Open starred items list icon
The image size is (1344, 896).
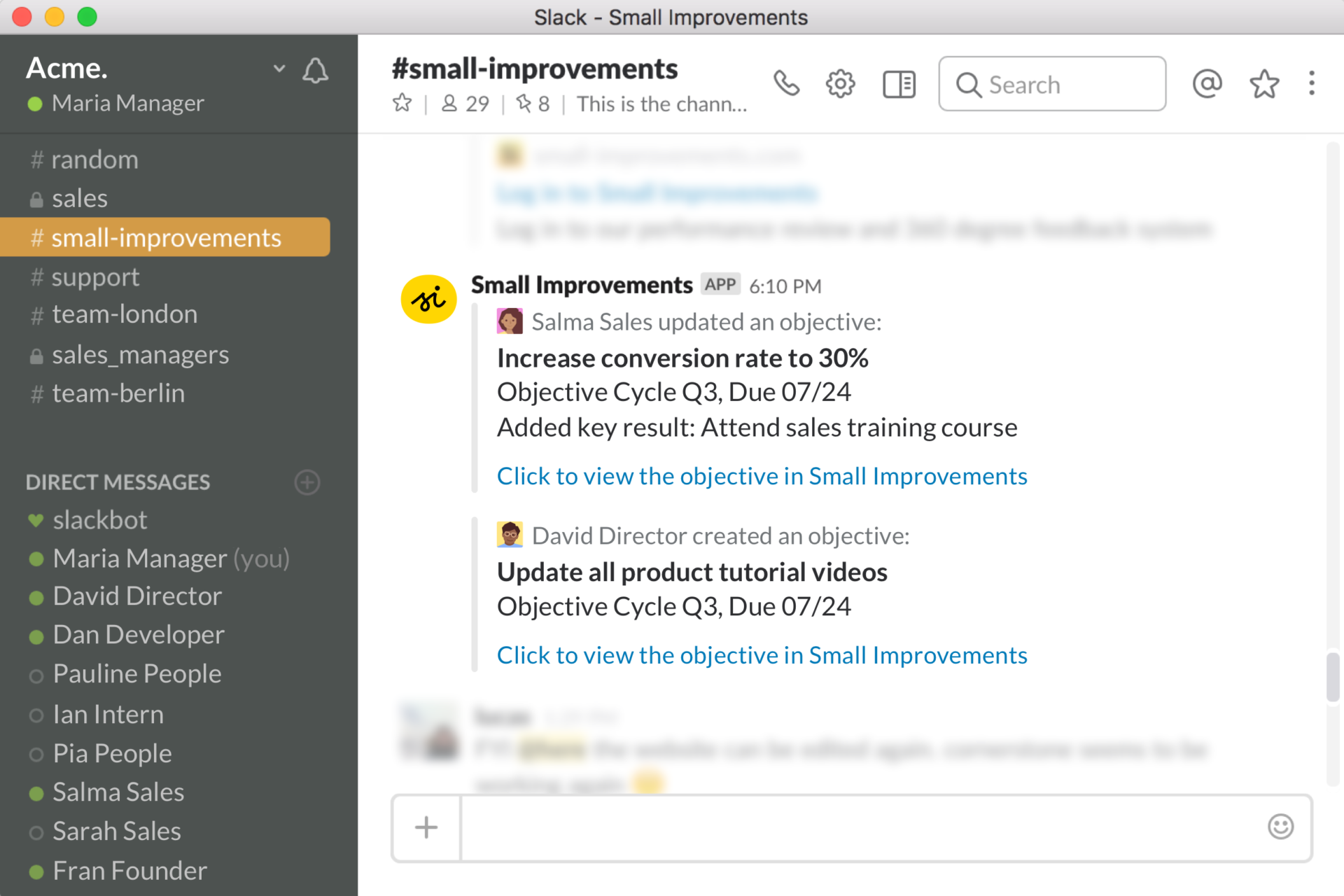click(x=1264, y=83)
